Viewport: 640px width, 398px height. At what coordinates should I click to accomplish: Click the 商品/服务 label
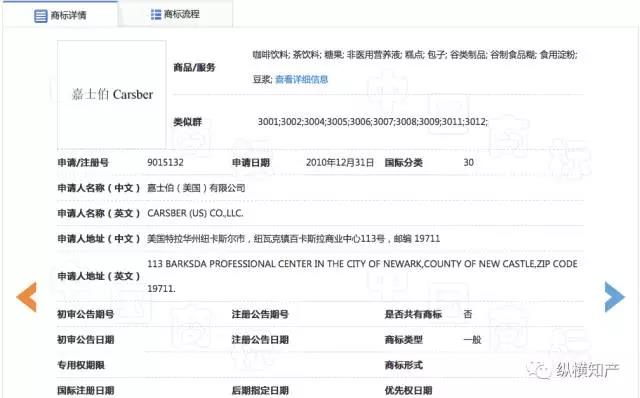(x=194, y=67)
